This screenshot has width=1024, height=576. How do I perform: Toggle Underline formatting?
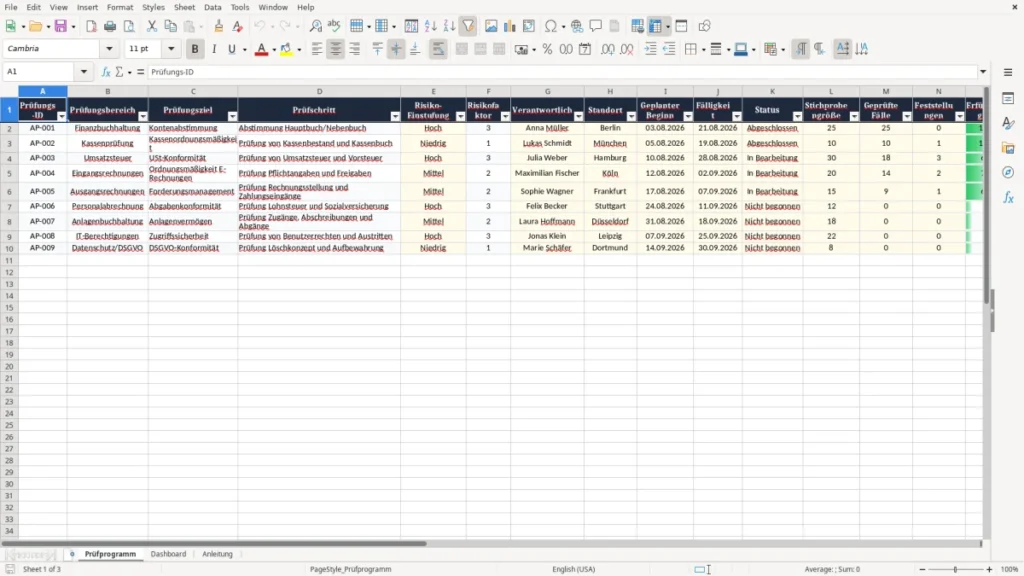click(231, 49)
